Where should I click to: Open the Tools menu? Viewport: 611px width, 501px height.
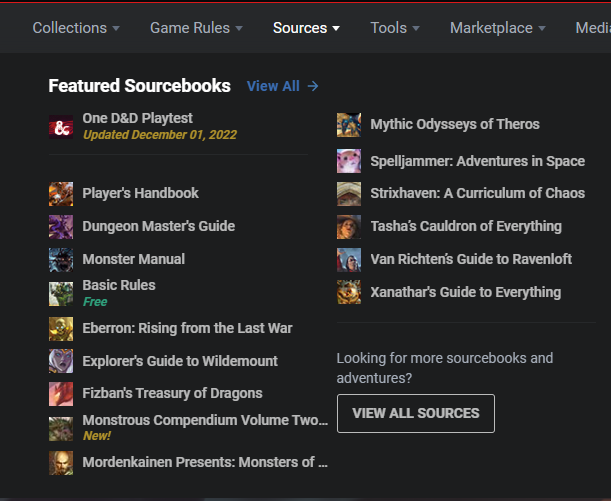395,28
